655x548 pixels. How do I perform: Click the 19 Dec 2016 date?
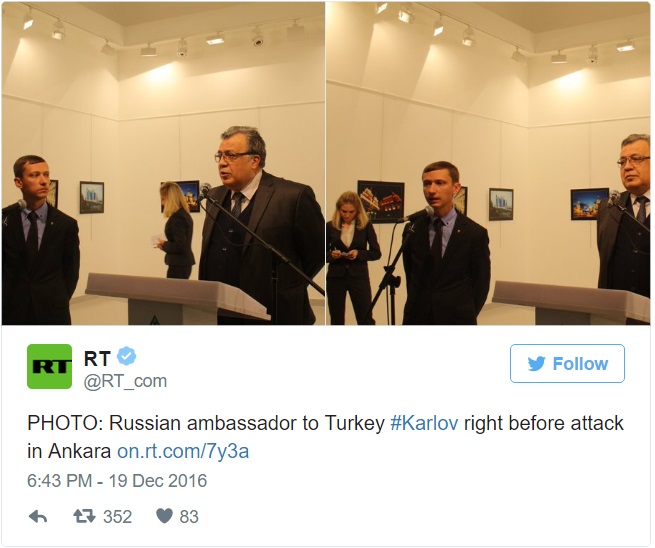click(x=158, y=481)
